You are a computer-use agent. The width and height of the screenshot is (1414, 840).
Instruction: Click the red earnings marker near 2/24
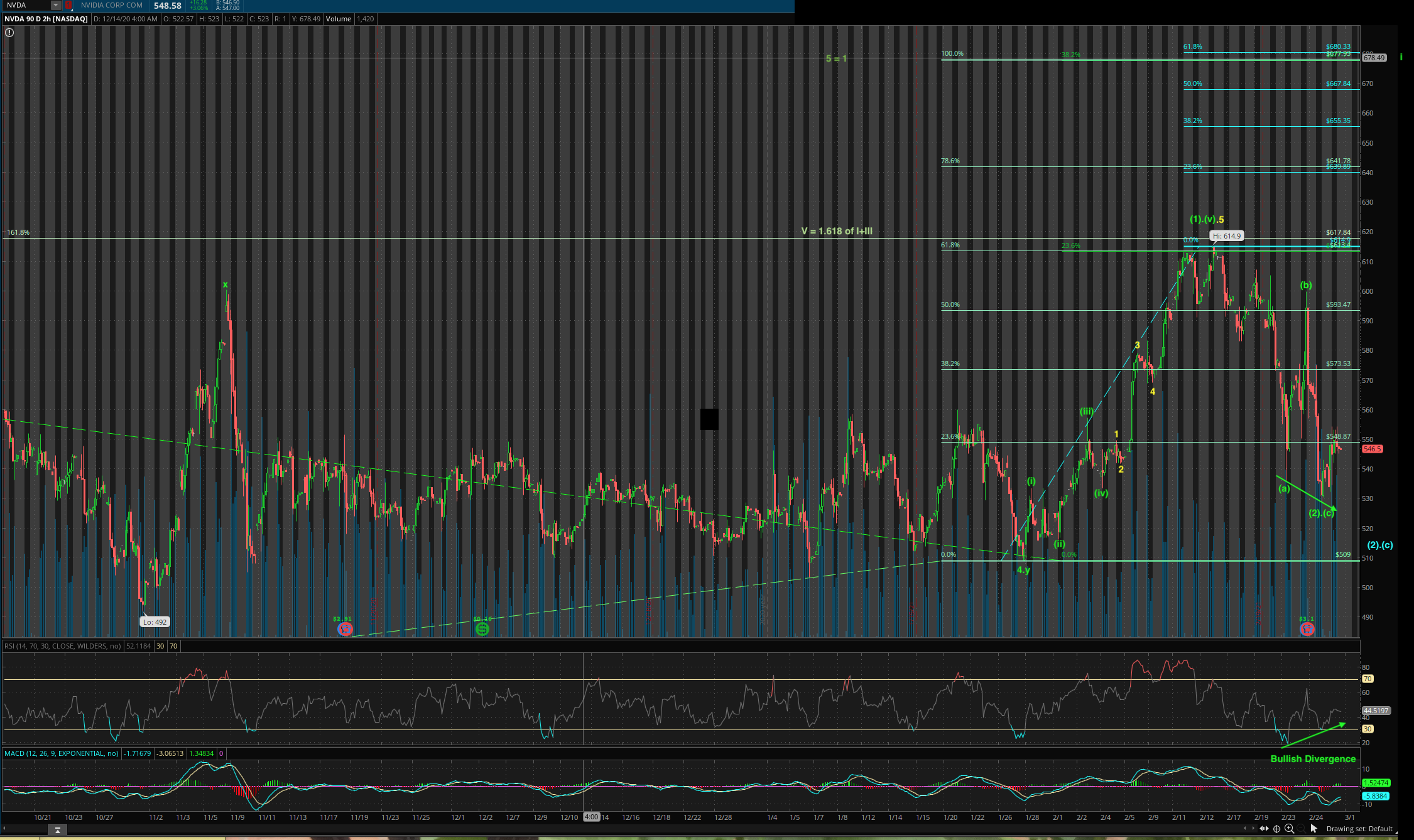pos(1307,628)
